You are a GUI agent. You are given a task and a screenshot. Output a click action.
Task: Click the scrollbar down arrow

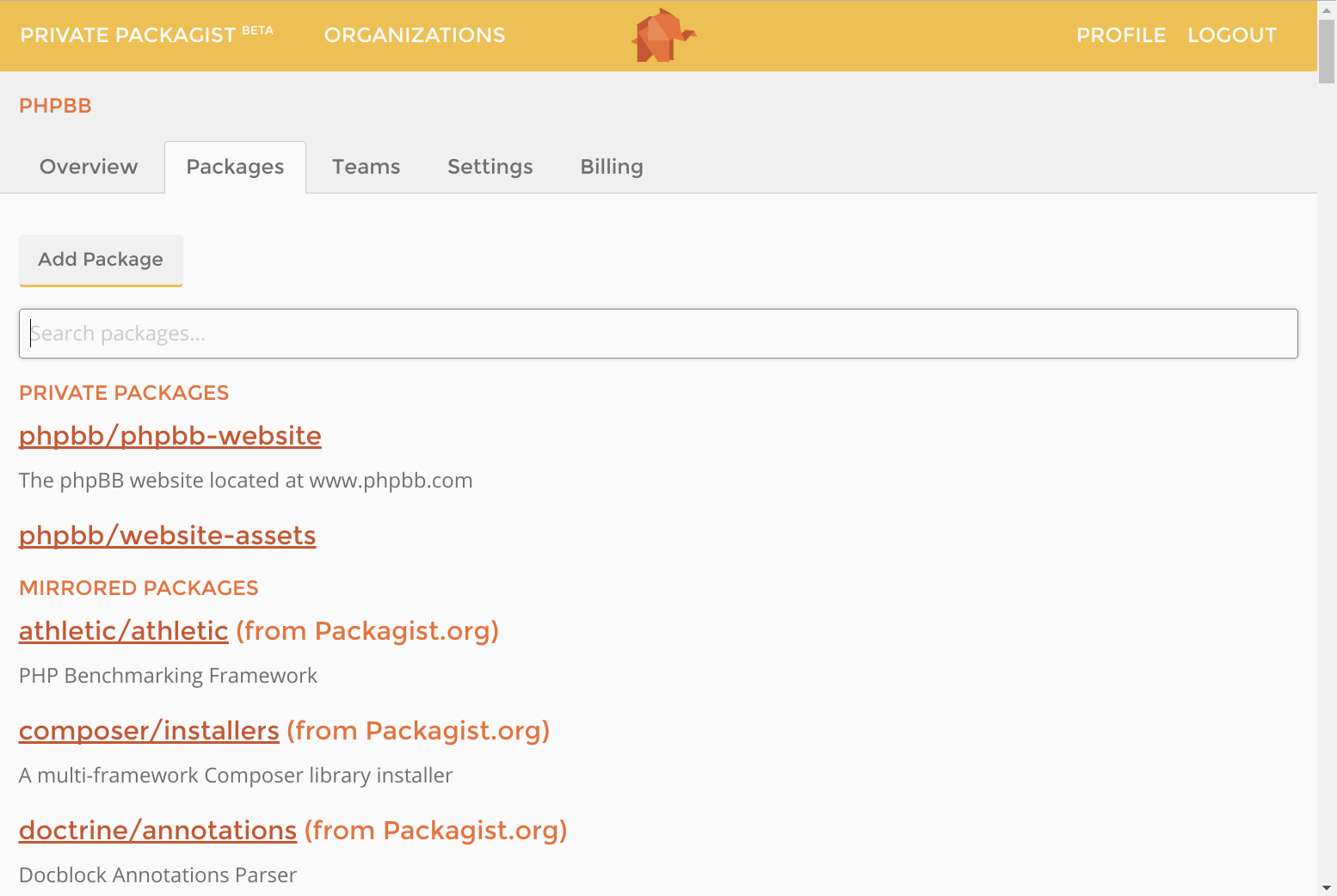click(x=1328, y=889)
